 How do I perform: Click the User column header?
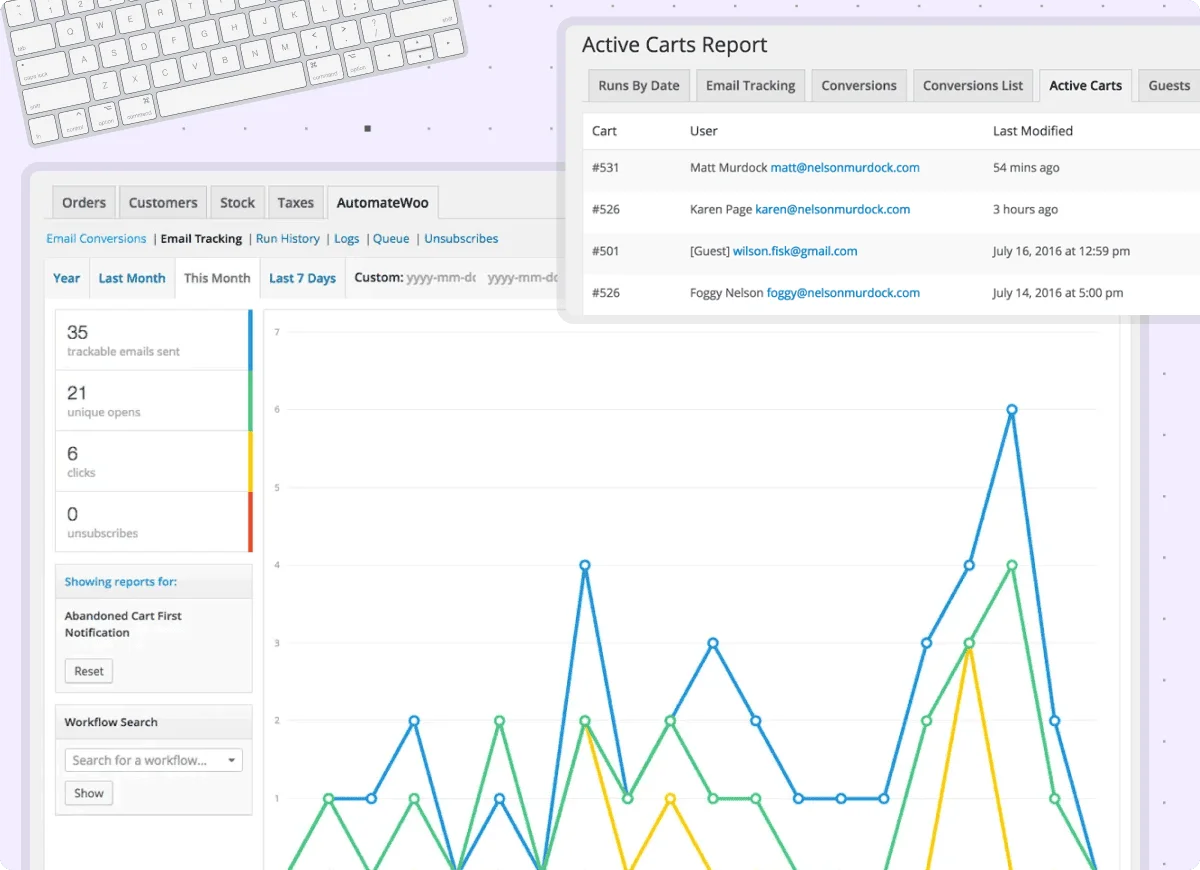tap(704, 131)
